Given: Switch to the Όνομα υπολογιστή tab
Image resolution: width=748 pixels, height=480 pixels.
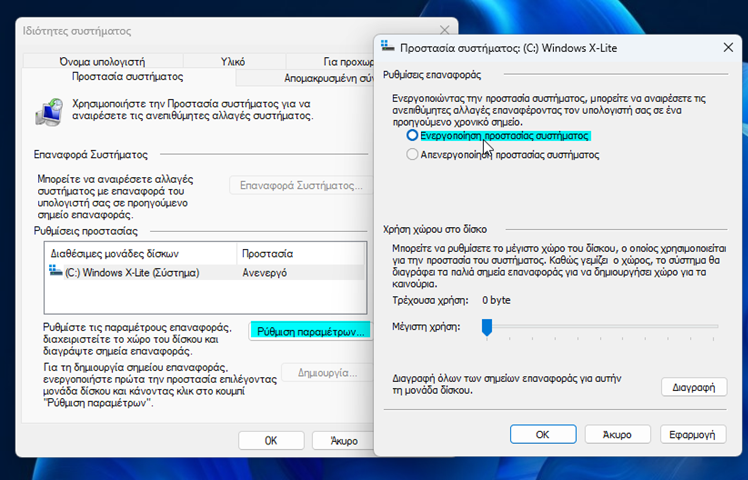Looking at the screenshot, I should 102,60.
